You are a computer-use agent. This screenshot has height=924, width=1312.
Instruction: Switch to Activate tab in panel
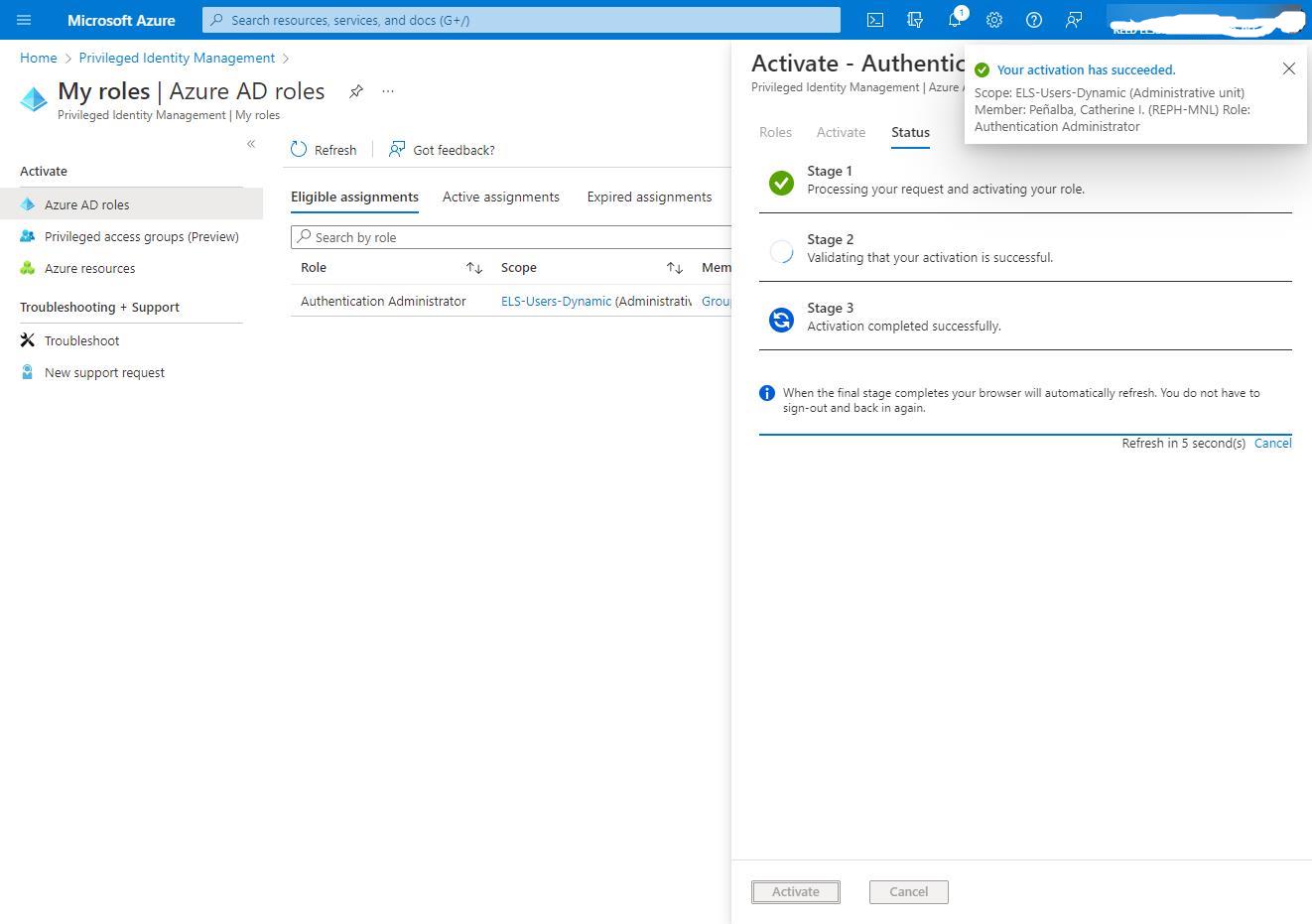pyautogui.click(x=841, y=132)
